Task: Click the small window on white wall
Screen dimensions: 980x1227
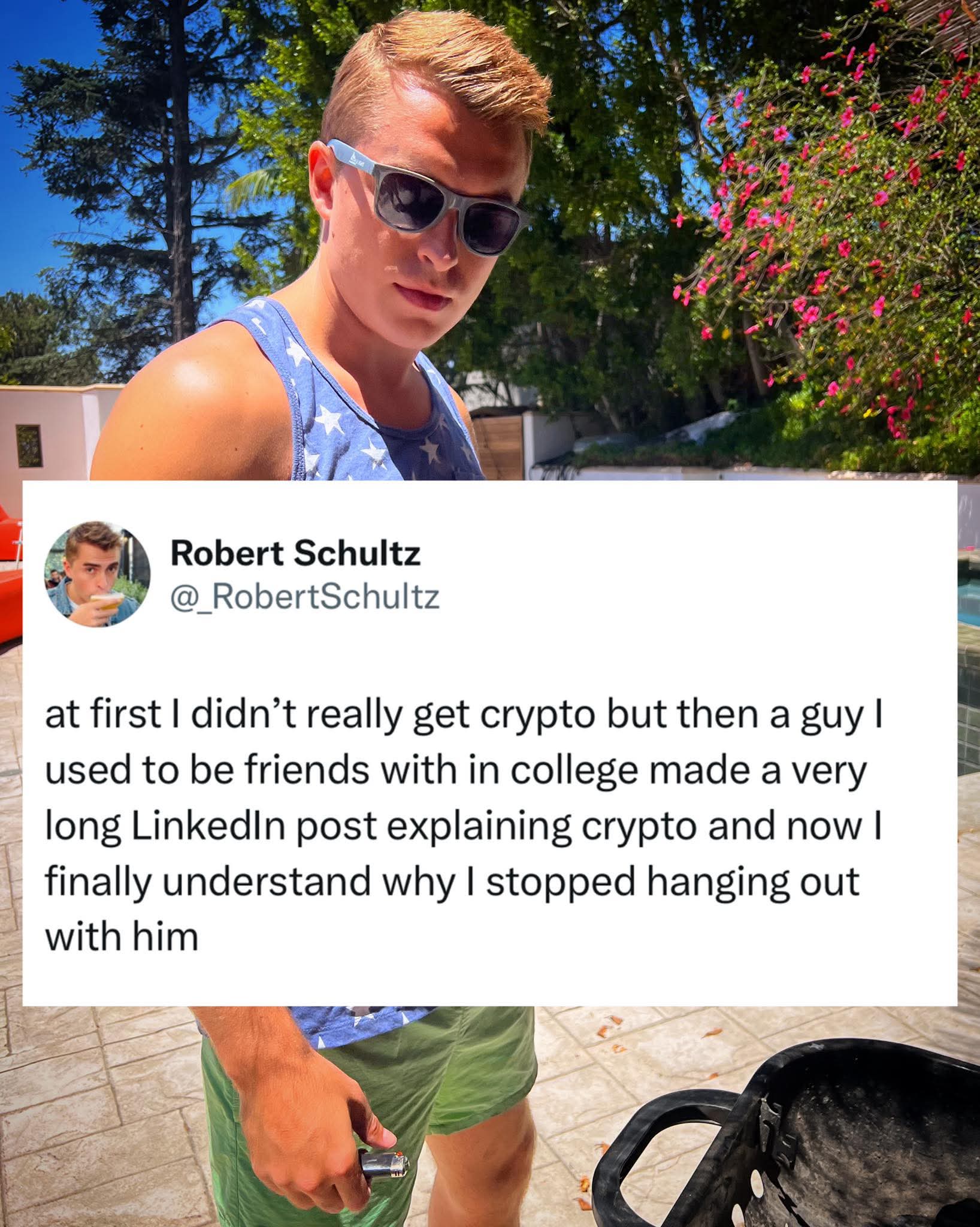Action: coord(28,446)
